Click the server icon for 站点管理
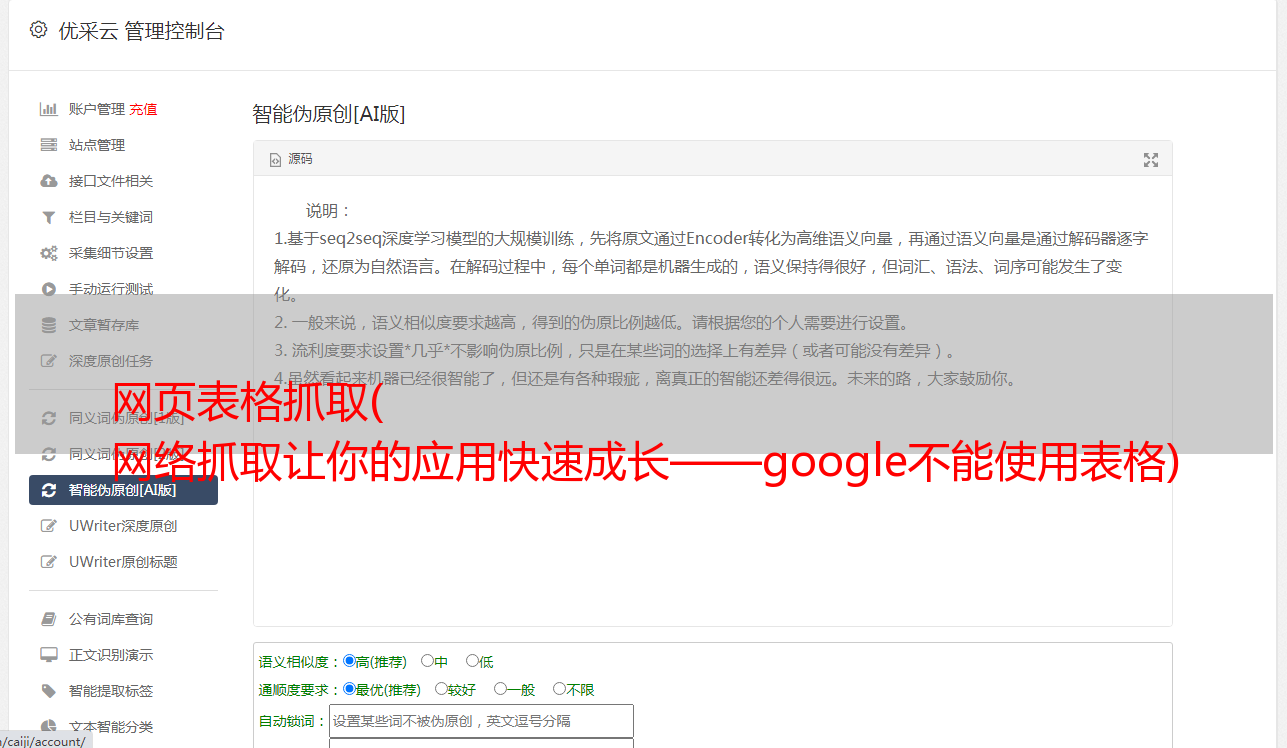 (48, 145)
